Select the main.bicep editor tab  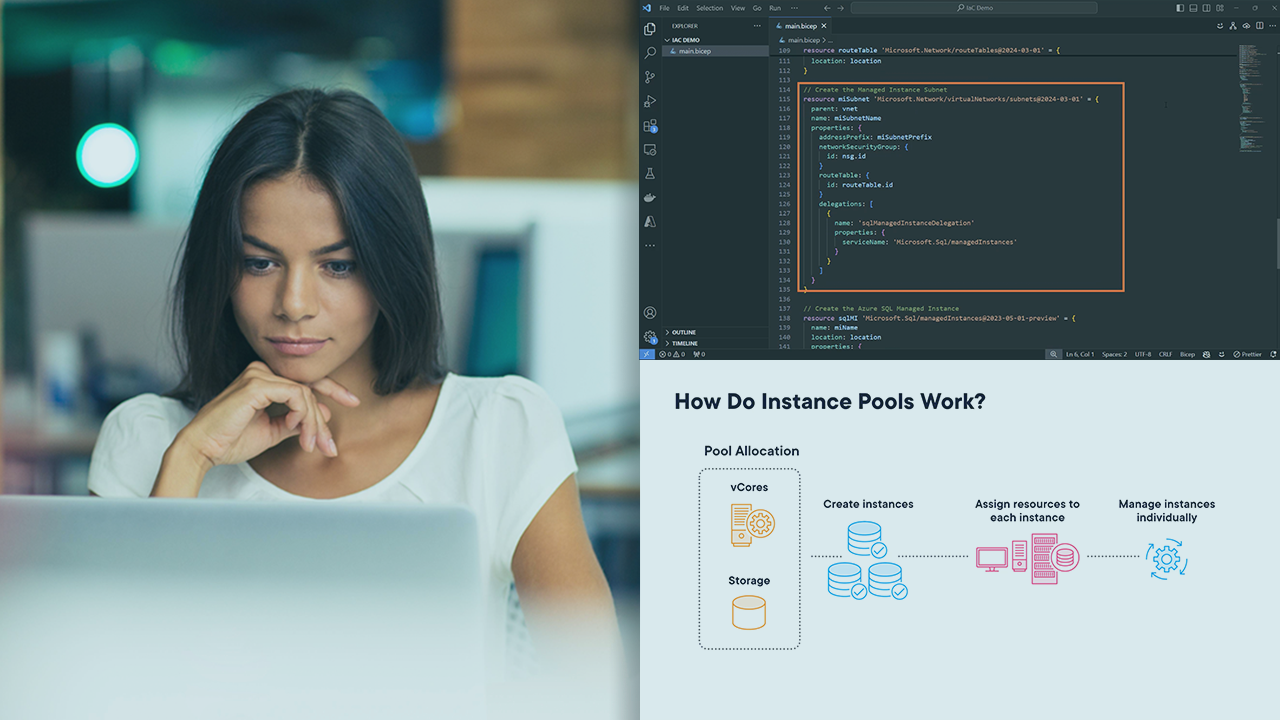(800, 26)
